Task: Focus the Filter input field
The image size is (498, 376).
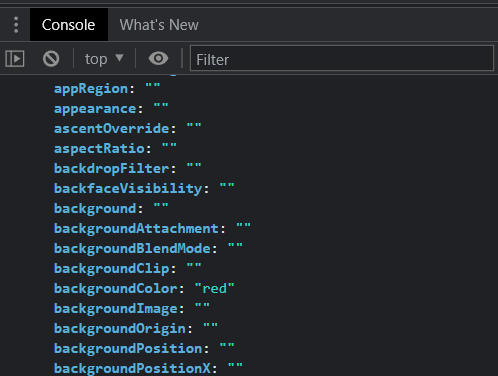Action: point(342,59)
